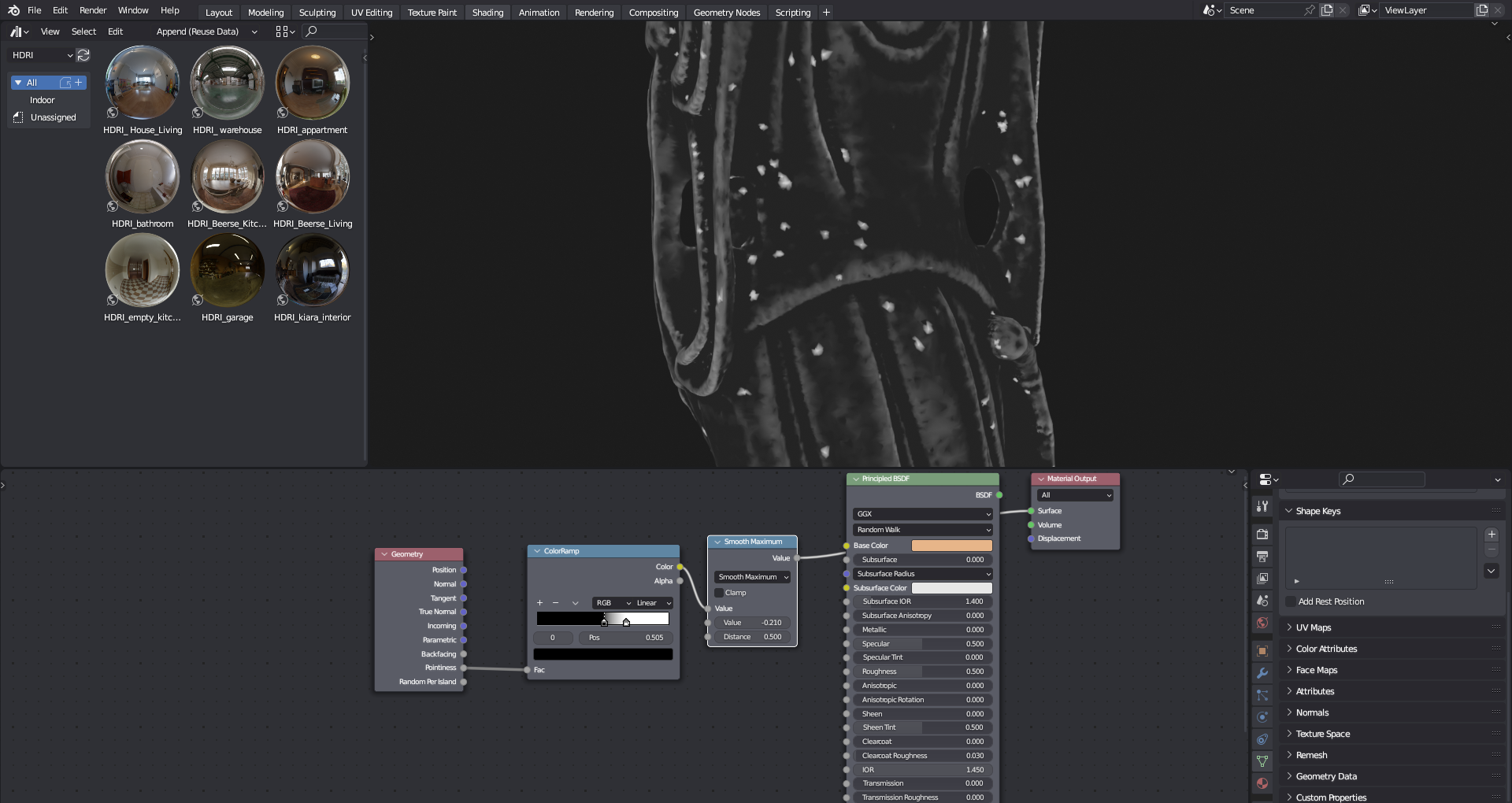Click the asset browser search field

tap(335, 31)
